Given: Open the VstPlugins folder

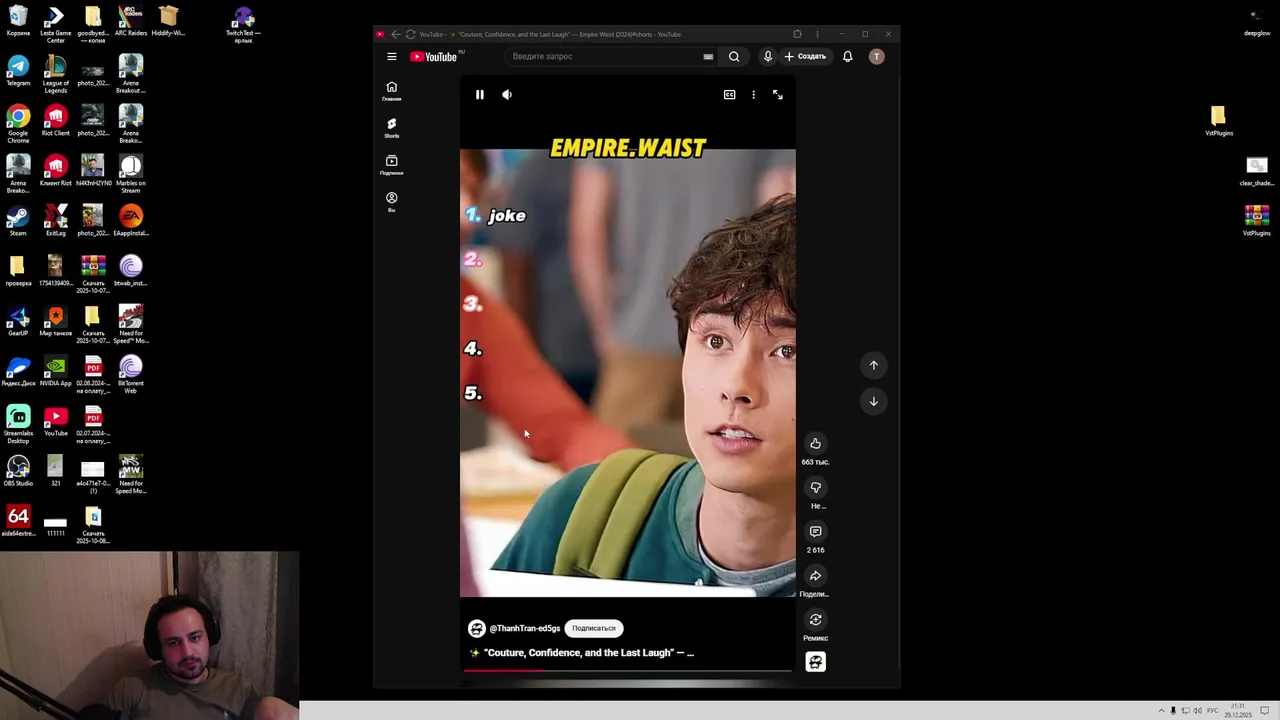Looking at the screenshot, I should [x=1219, y=122].
